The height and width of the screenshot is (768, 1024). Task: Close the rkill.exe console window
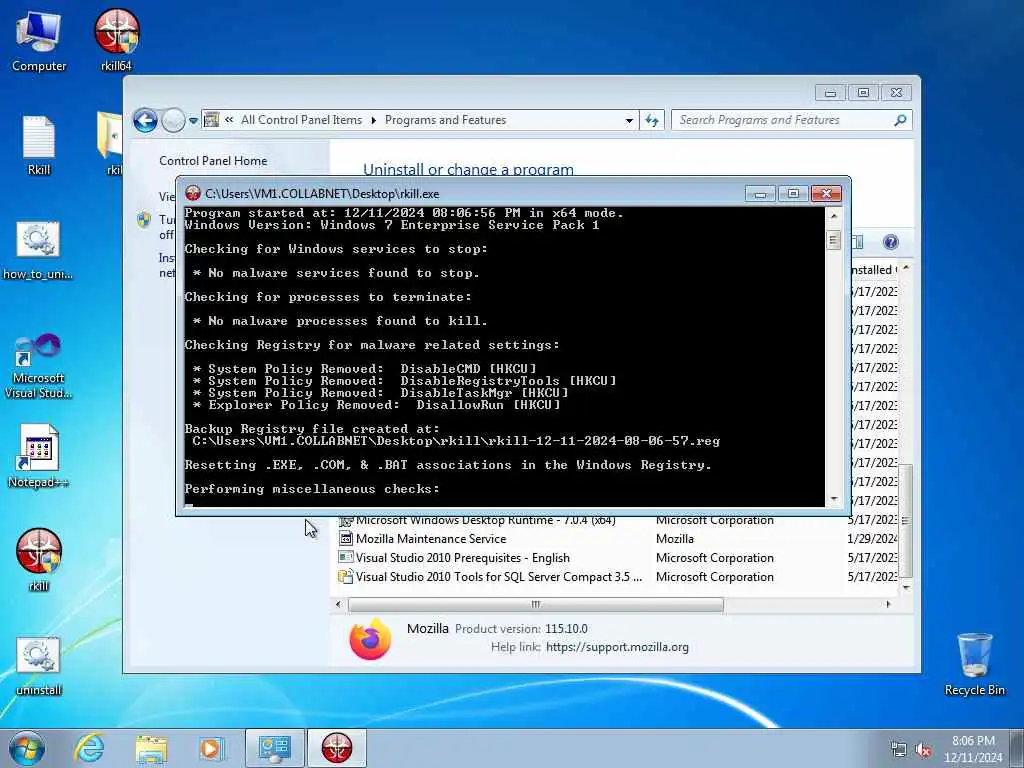coord(826,194)
